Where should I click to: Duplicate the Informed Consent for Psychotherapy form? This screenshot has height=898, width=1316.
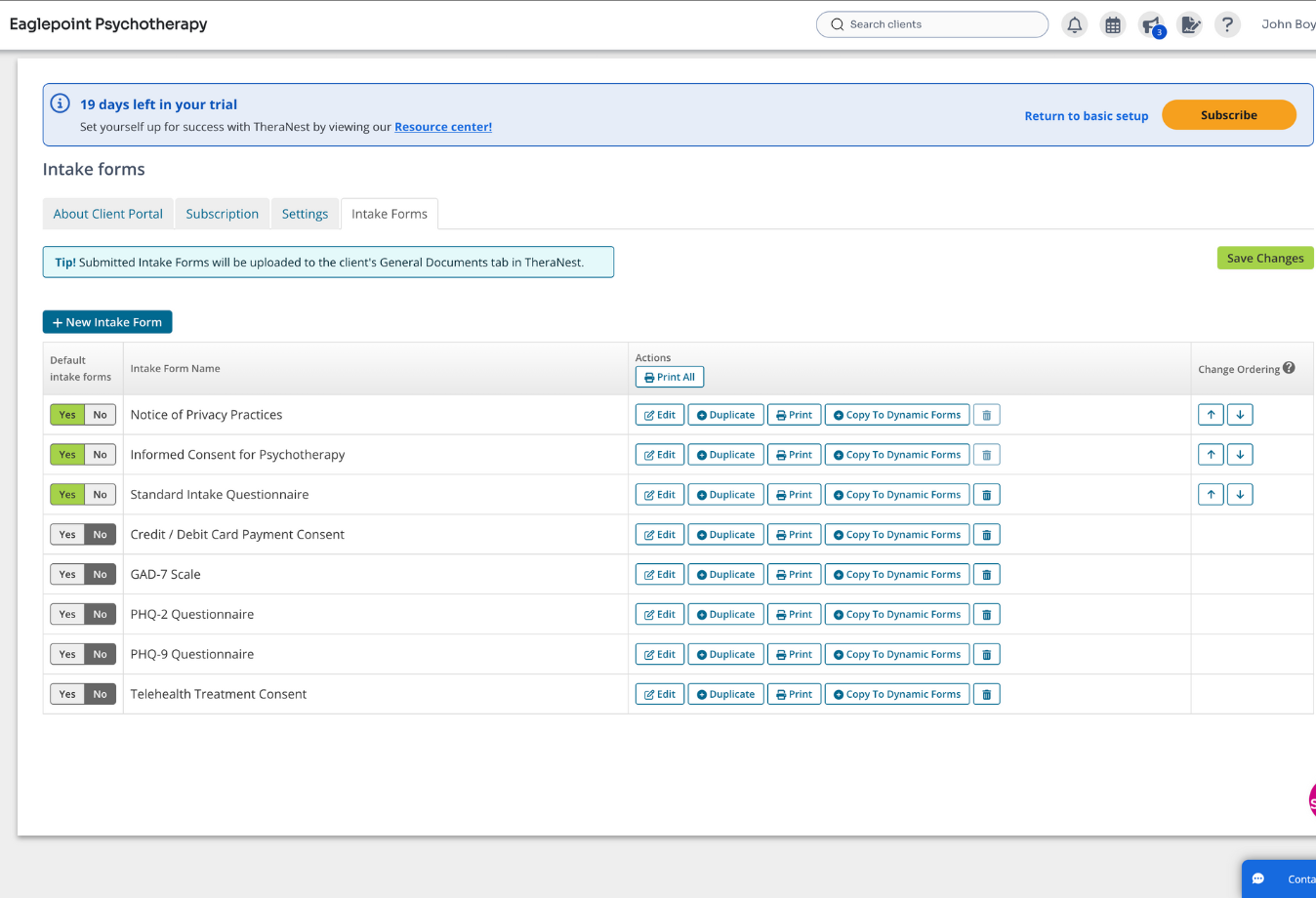point(726,455)
